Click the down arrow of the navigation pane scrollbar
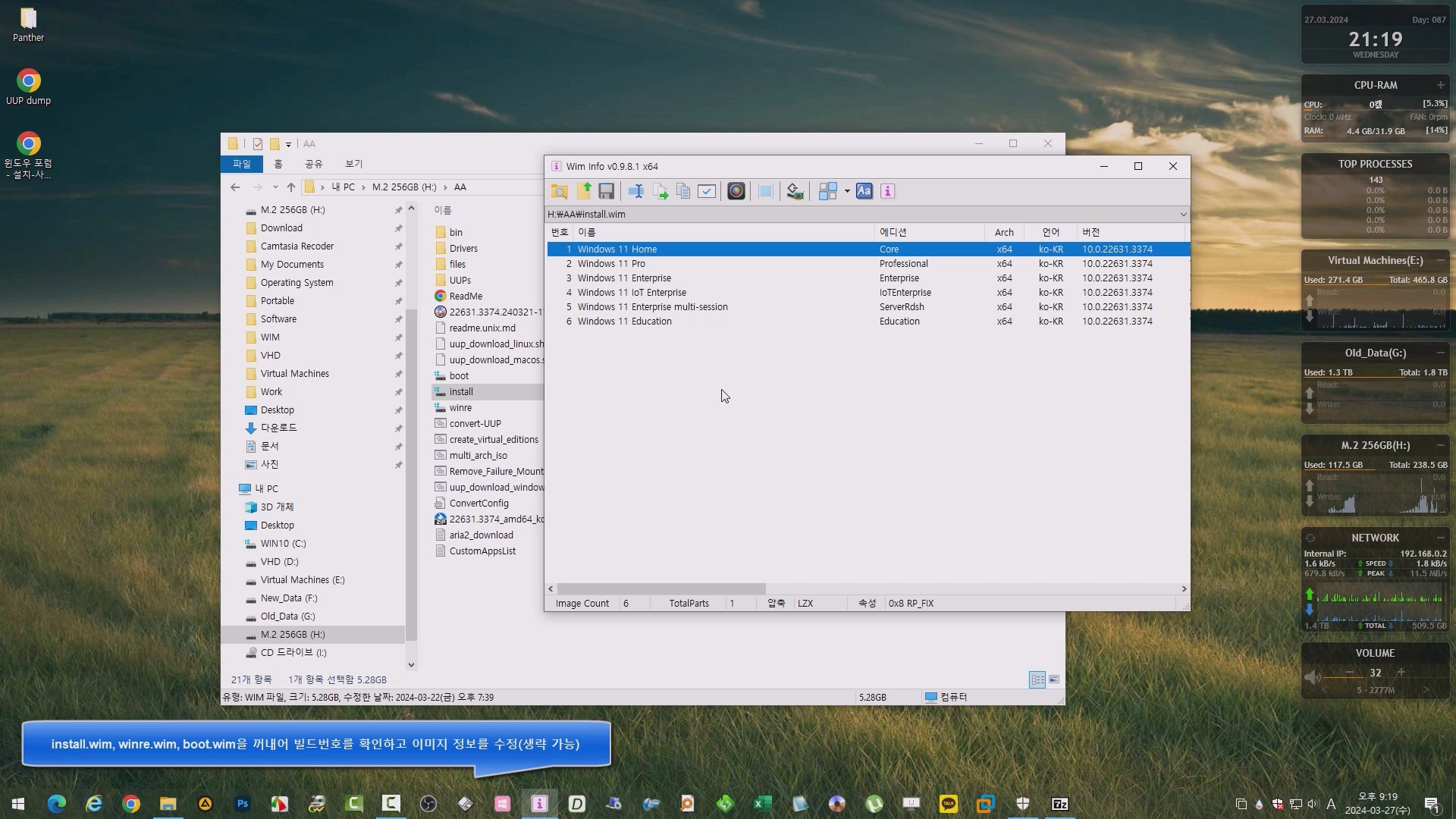 pyautogui.click(x=411, y=665)
